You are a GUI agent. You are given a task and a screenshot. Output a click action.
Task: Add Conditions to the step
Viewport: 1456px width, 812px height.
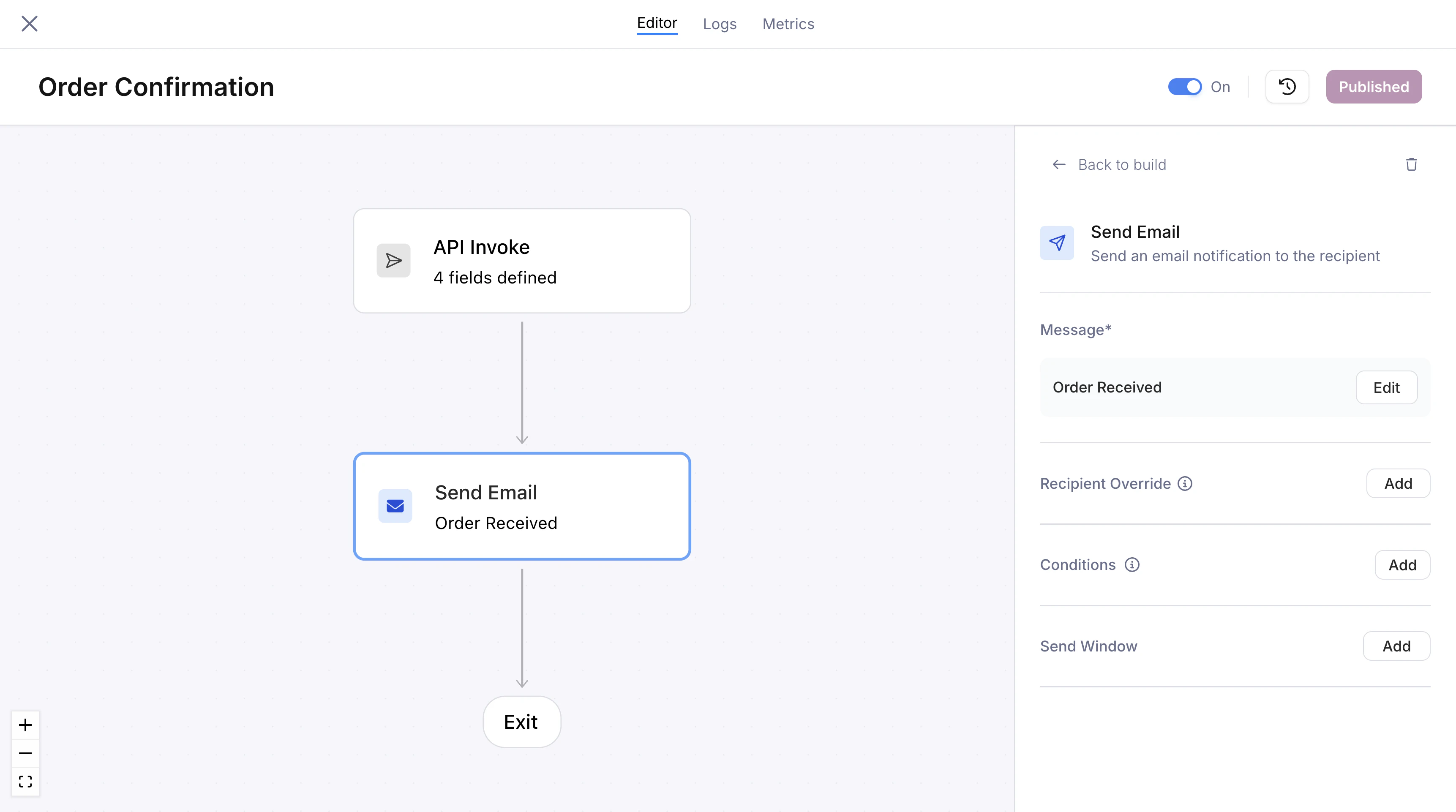1402,565
